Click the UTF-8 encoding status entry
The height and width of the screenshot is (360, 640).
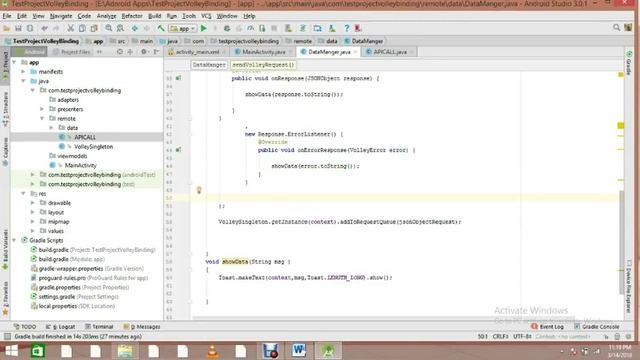[x=522, y=336]
